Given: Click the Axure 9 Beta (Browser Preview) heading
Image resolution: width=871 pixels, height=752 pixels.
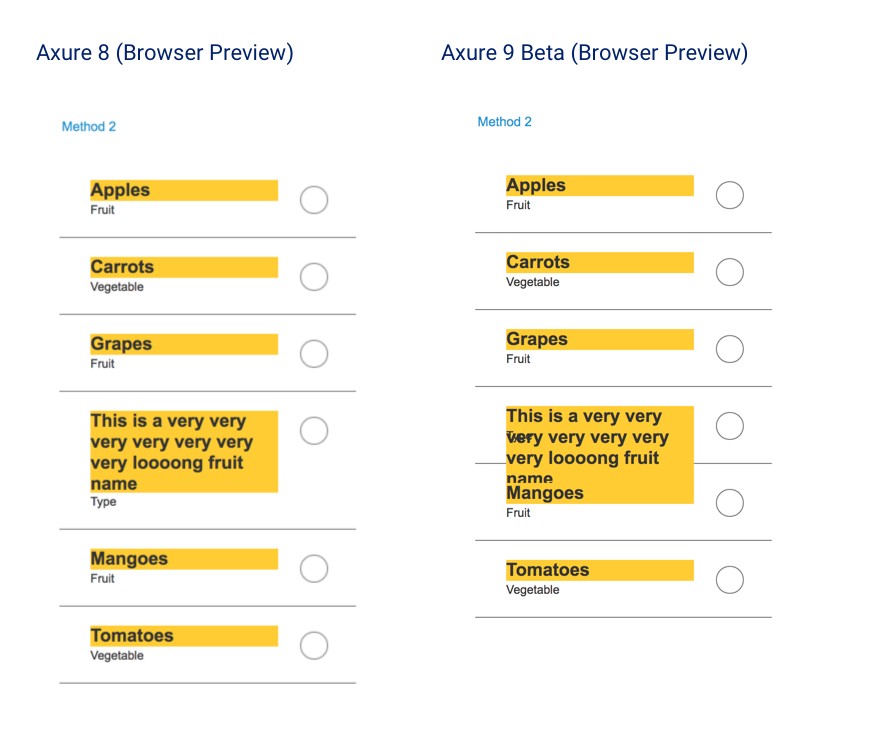Looking at the screenshot, I should click(x=594, y=53).
